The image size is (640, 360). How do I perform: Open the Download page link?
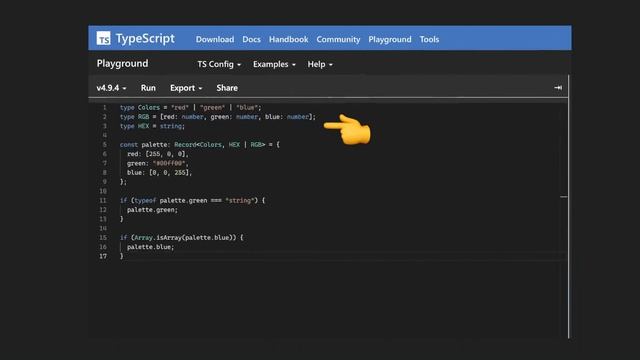pyautogui.click(x=215, y=39)
